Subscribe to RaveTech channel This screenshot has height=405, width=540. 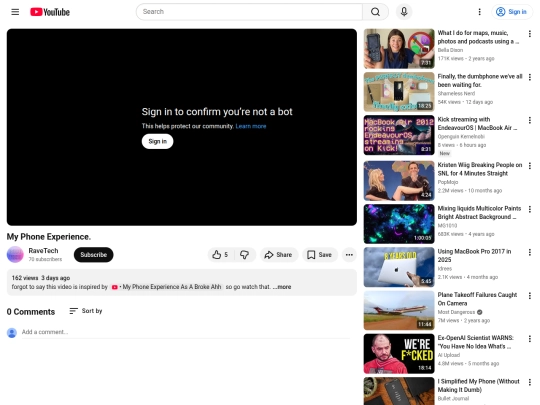point(93,255)
